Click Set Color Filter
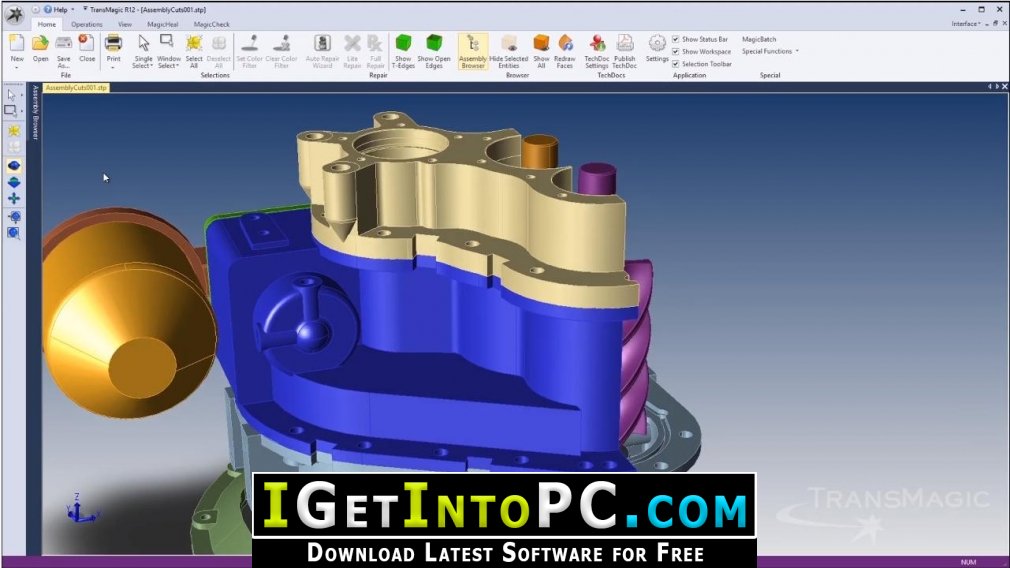1010x568 pixels. [x=249, y=52]
